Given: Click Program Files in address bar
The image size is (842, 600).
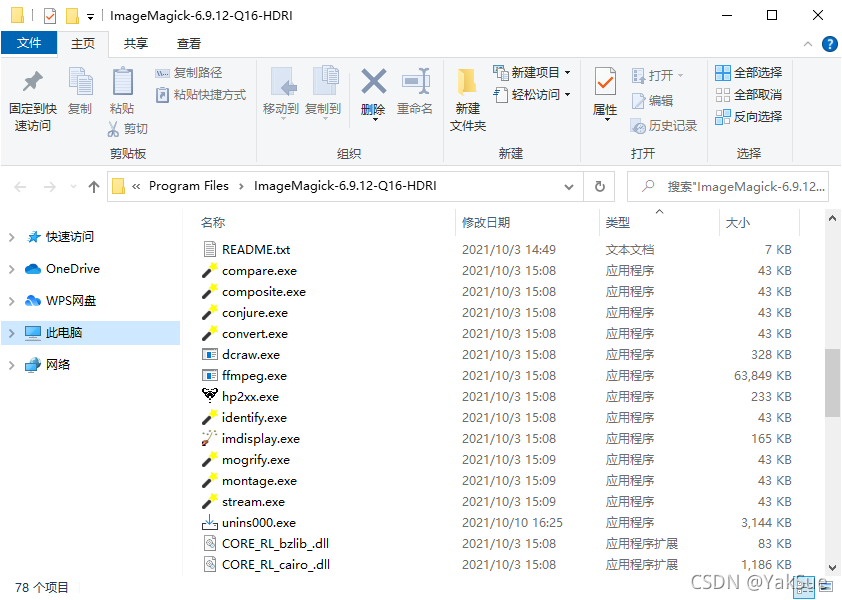Looking at the screenshot, I should [188, 186].
